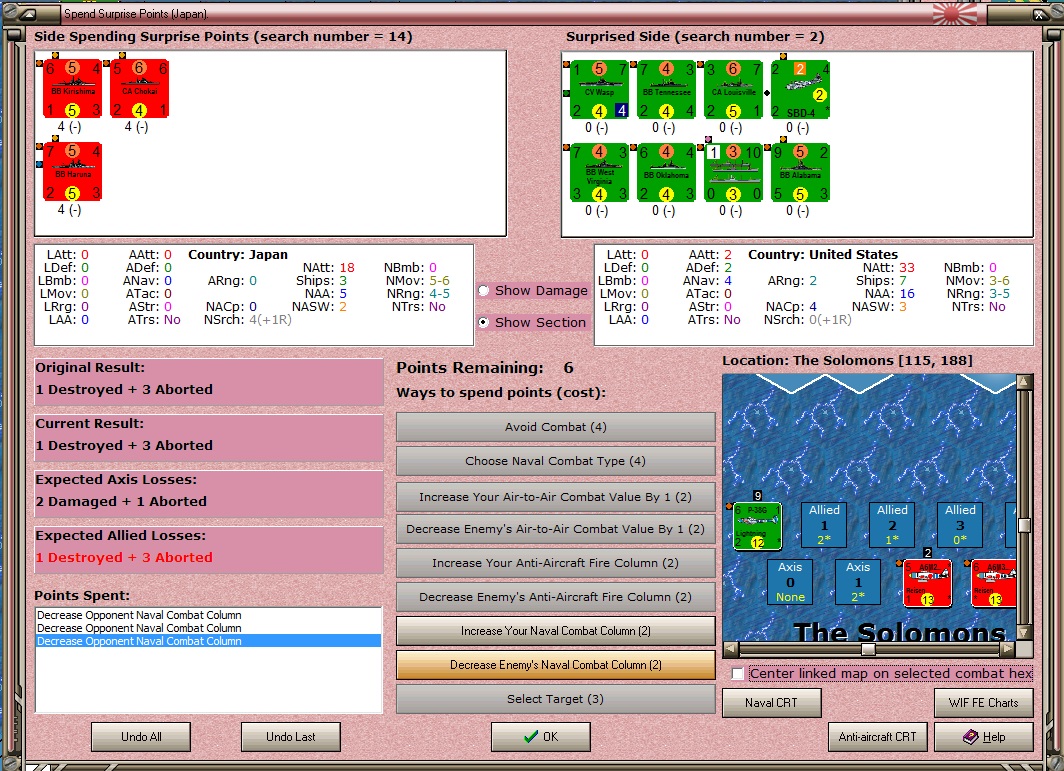This screenshot has width=1064, height=771.
Task: Click the Original Result panel text
Action: point(124,390)
